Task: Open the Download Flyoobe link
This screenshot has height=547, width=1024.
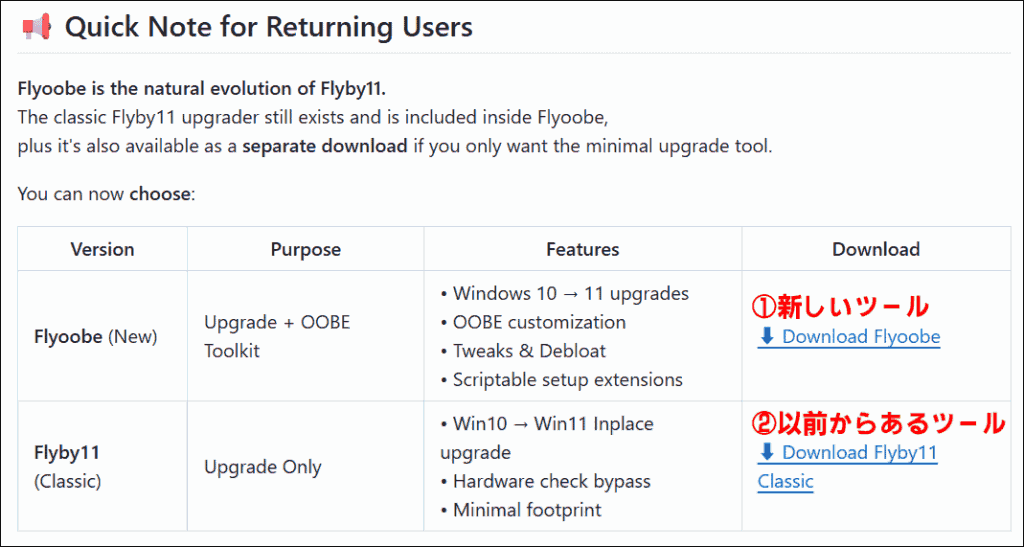Action: 849,337
